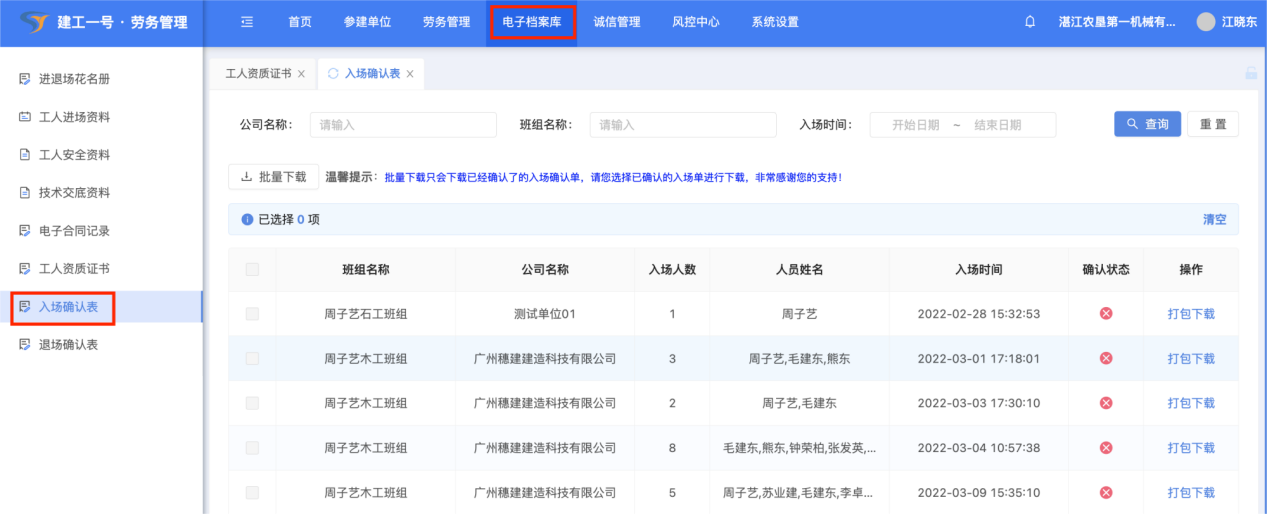Image resolution: width=1267 pixels, height=514 pixels.
Task: Check the box for 周子艺石工班组 row
Action: click(252, 314)
